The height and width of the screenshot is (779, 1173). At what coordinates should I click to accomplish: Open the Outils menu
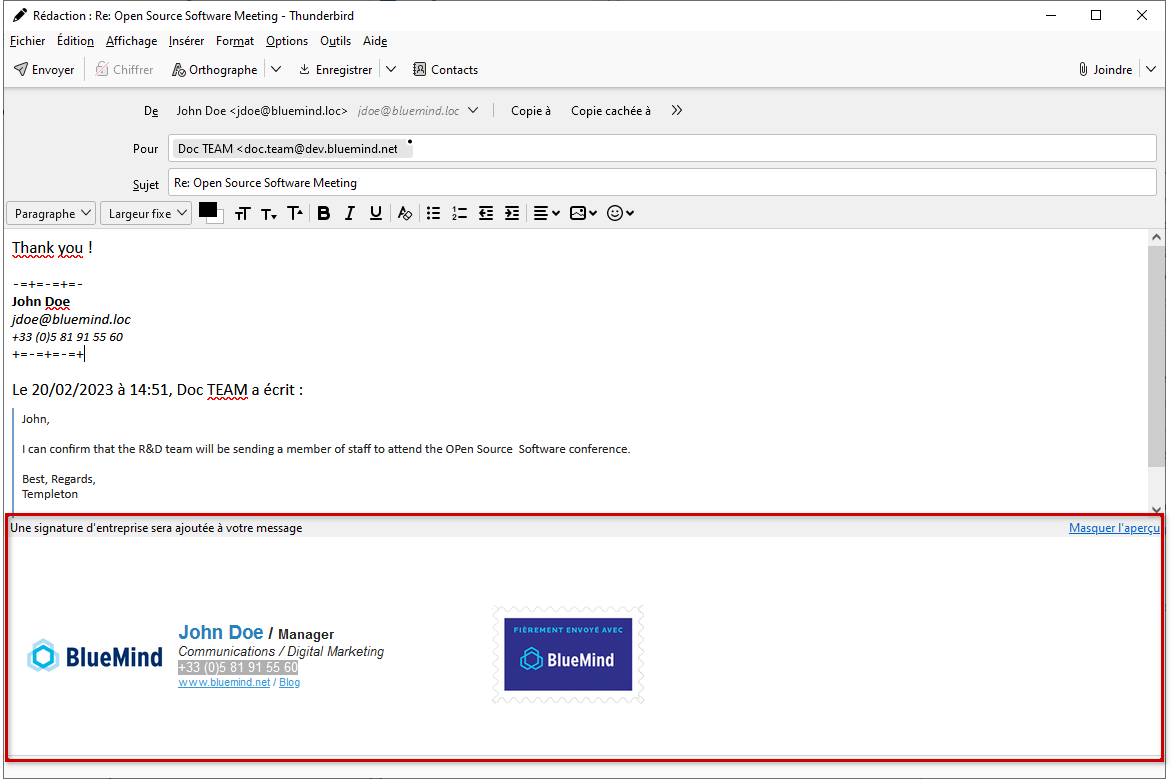click(x=335, y=41)
